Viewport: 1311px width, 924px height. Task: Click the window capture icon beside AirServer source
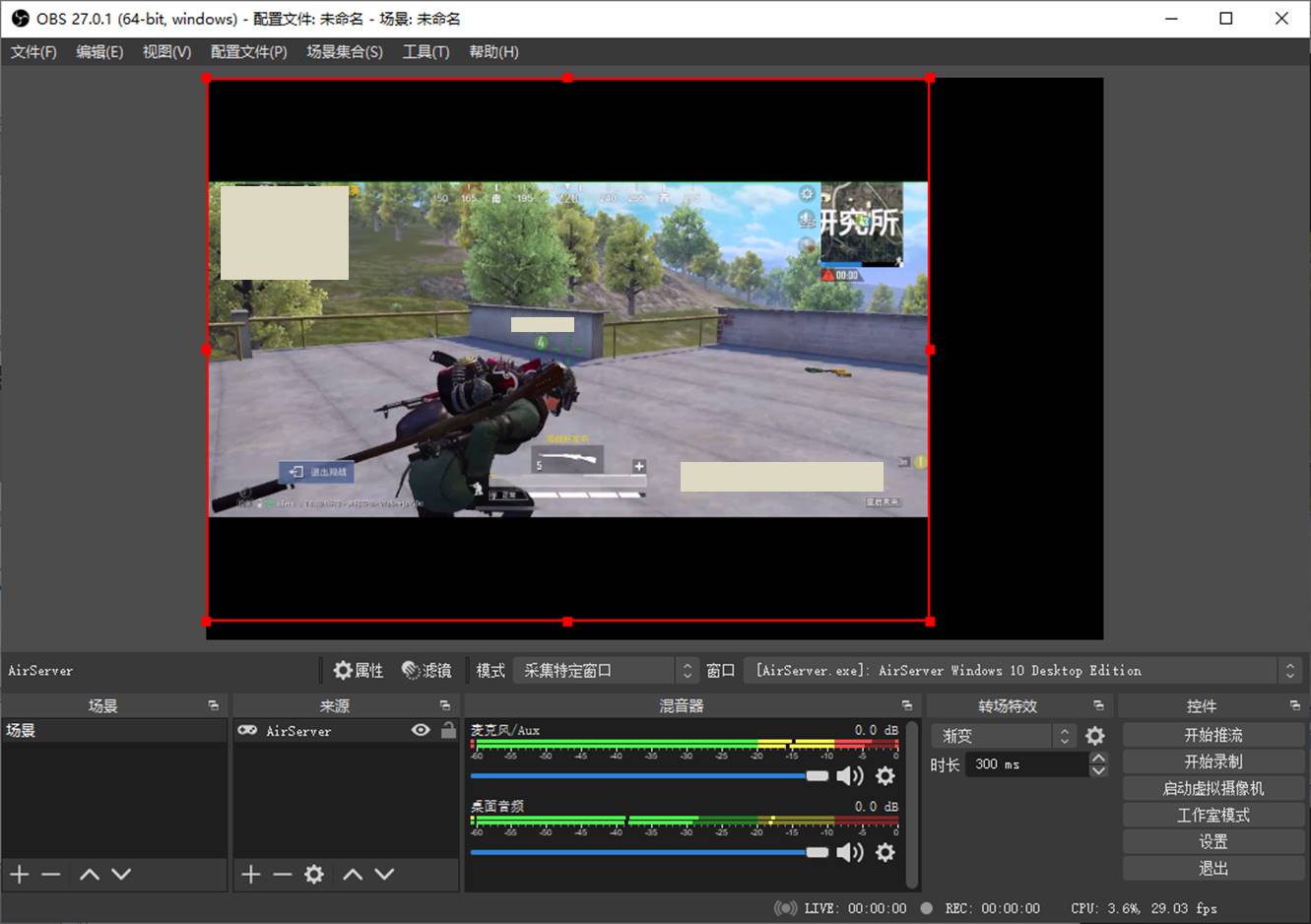248,731
